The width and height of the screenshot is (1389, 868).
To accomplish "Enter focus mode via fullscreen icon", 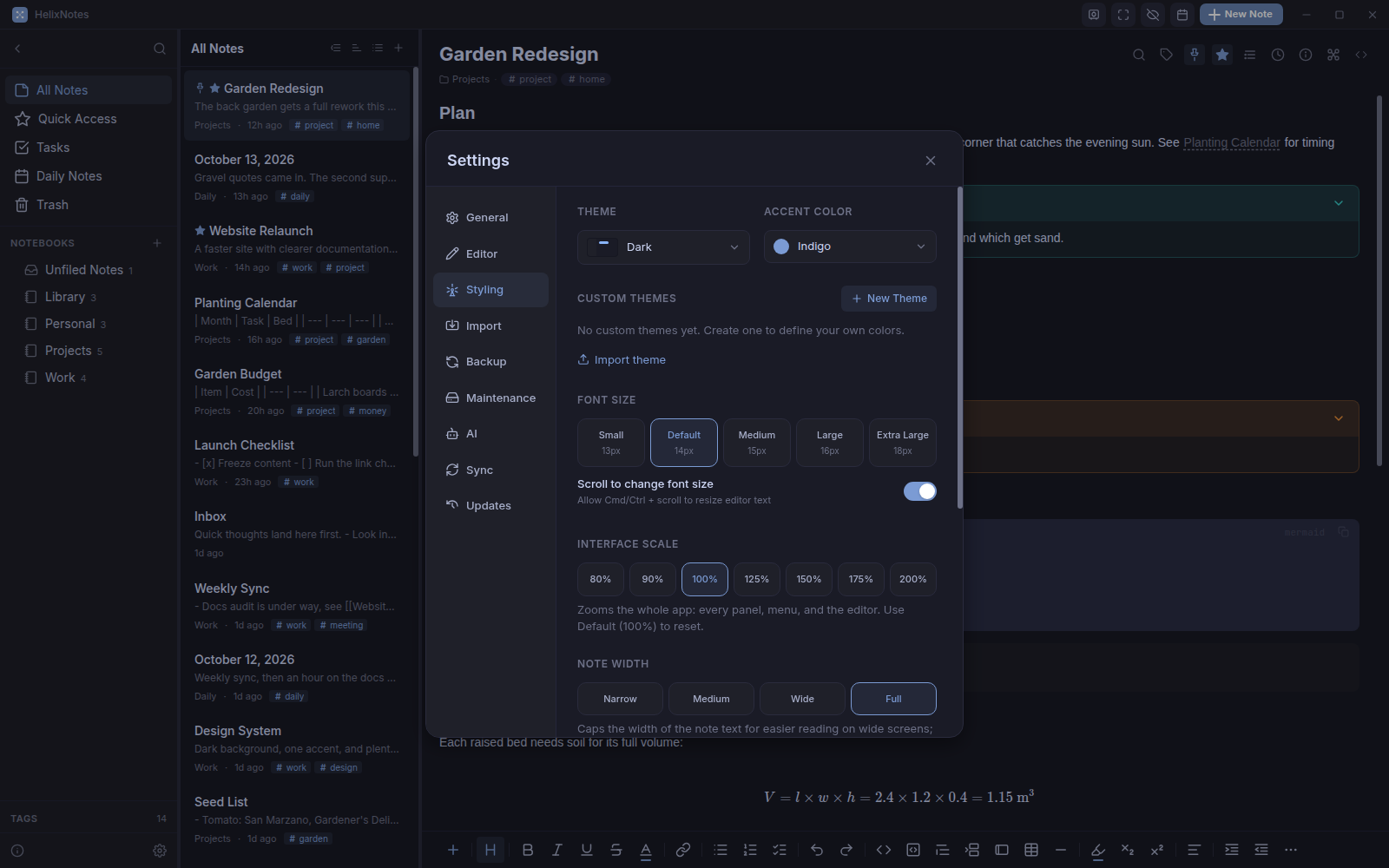I will [1123, 15].
